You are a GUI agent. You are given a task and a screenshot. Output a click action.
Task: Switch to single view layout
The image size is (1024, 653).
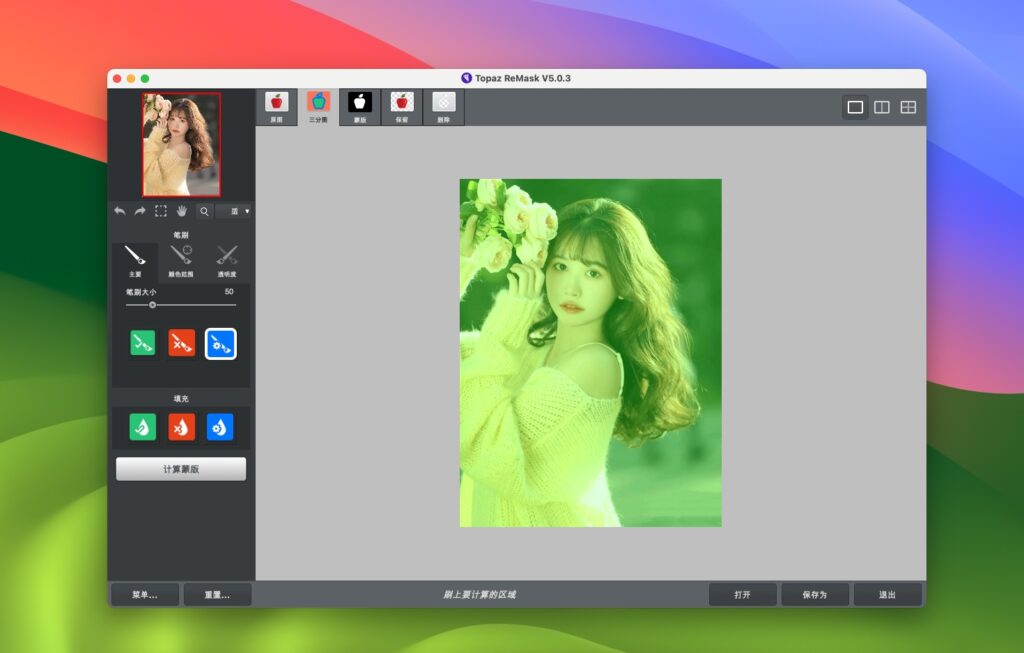[x=854, y=105]
